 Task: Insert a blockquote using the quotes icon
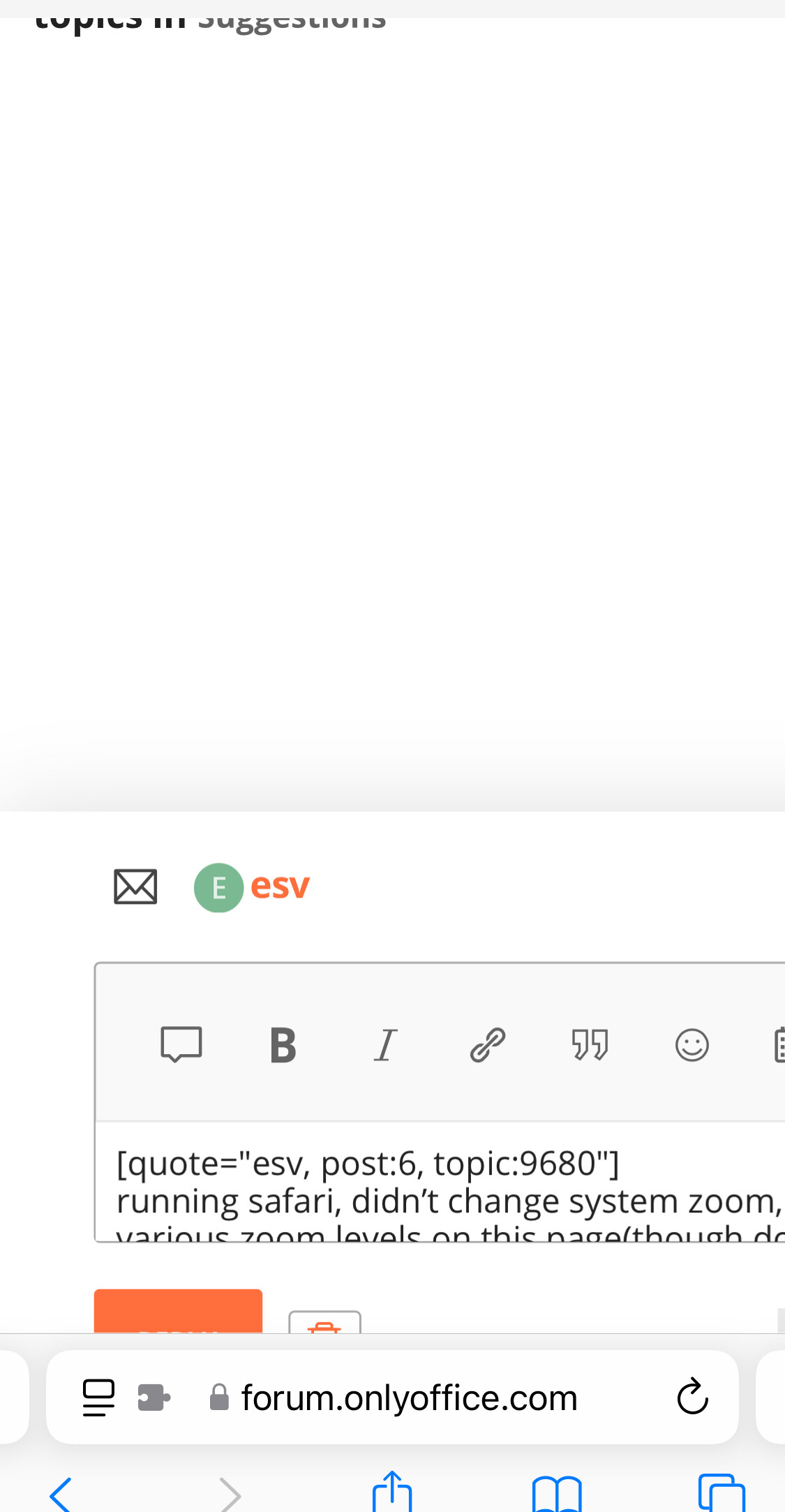(x=590, y=1045)
